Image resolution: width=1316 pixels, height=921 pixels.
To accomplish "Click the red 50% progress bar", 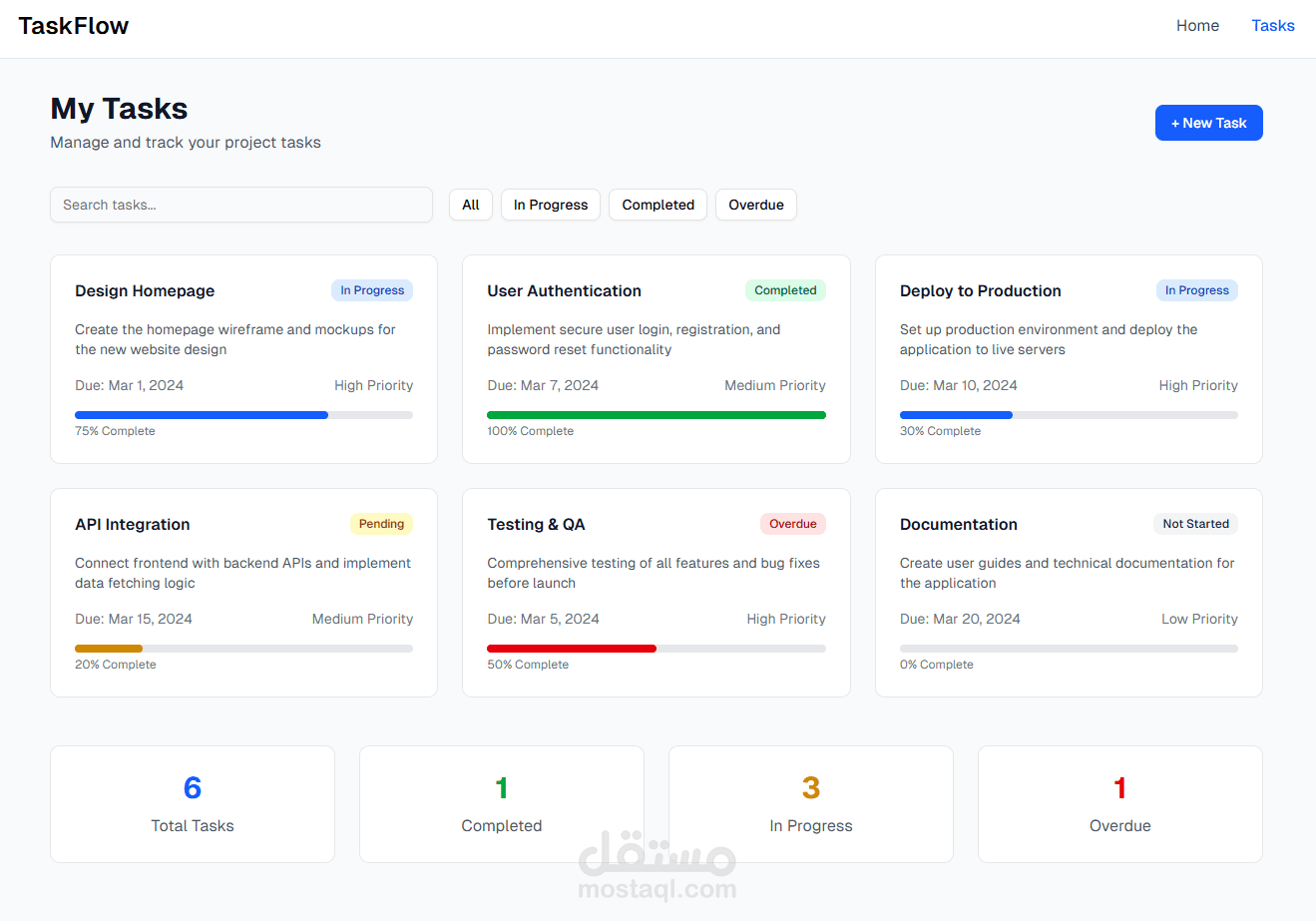I will (x=657, y=649).
